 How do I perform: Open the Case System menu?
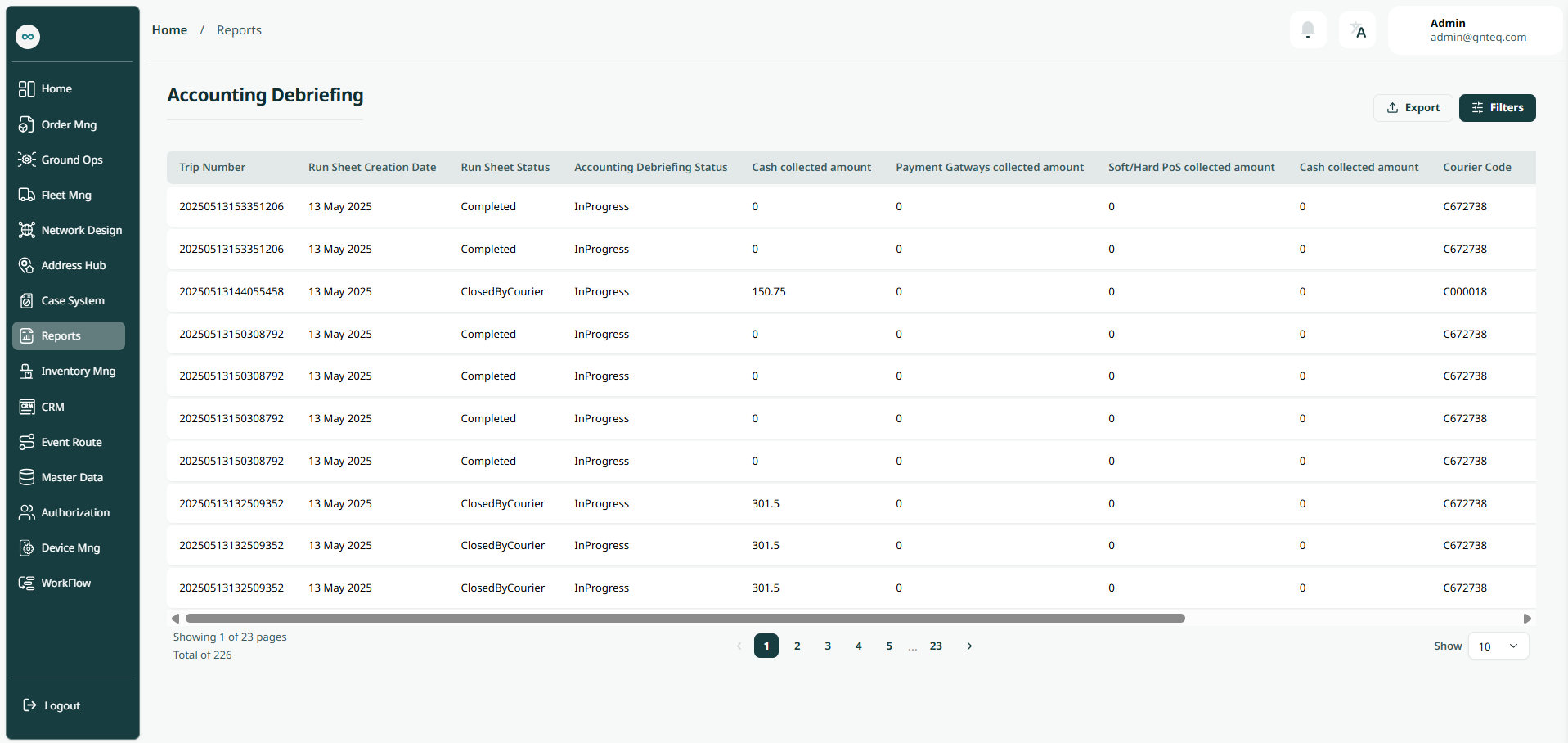(x=72, y=300)
